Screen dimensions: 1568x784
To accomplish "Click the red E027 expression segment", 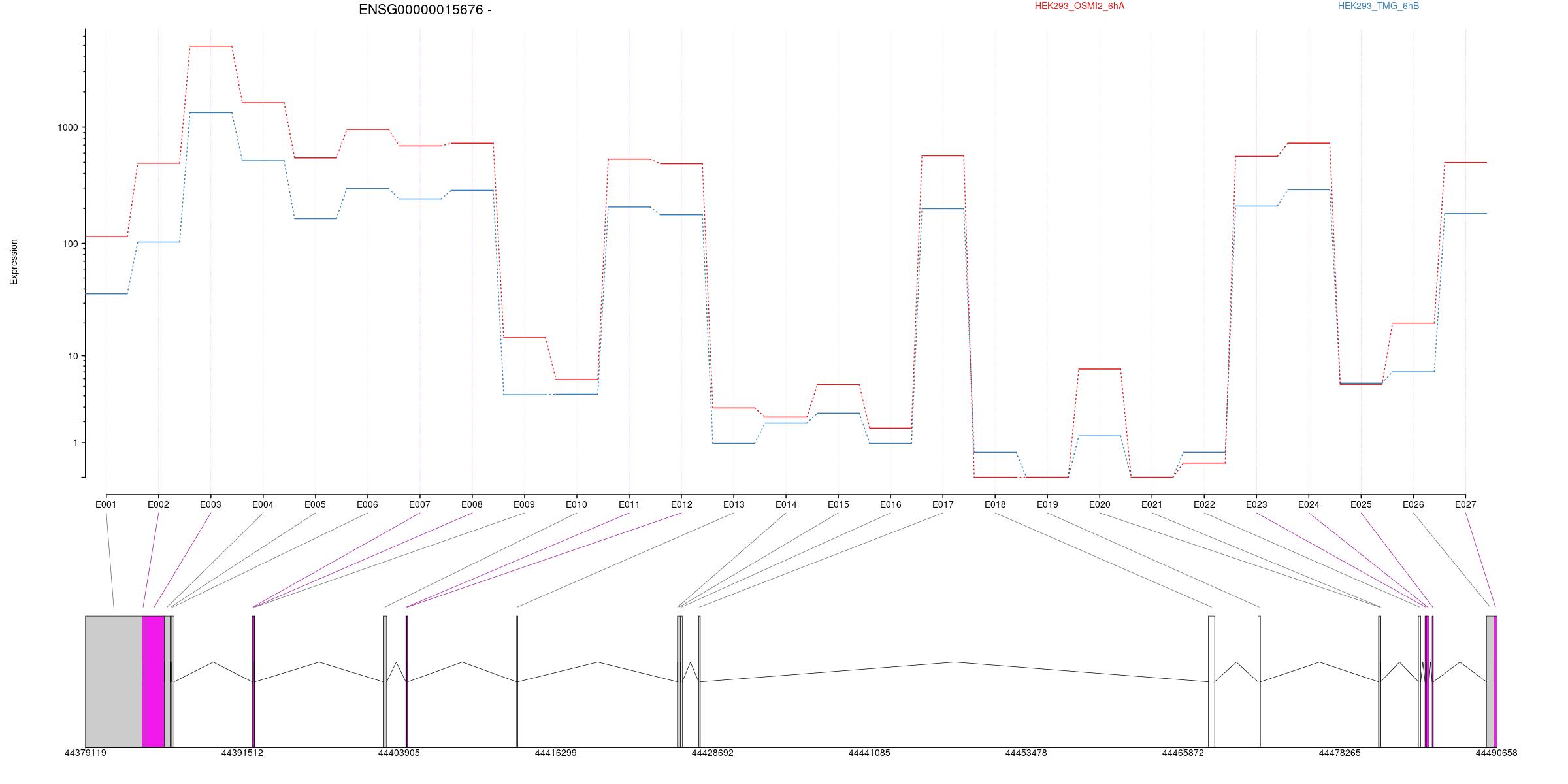I will click(1465, 163).
